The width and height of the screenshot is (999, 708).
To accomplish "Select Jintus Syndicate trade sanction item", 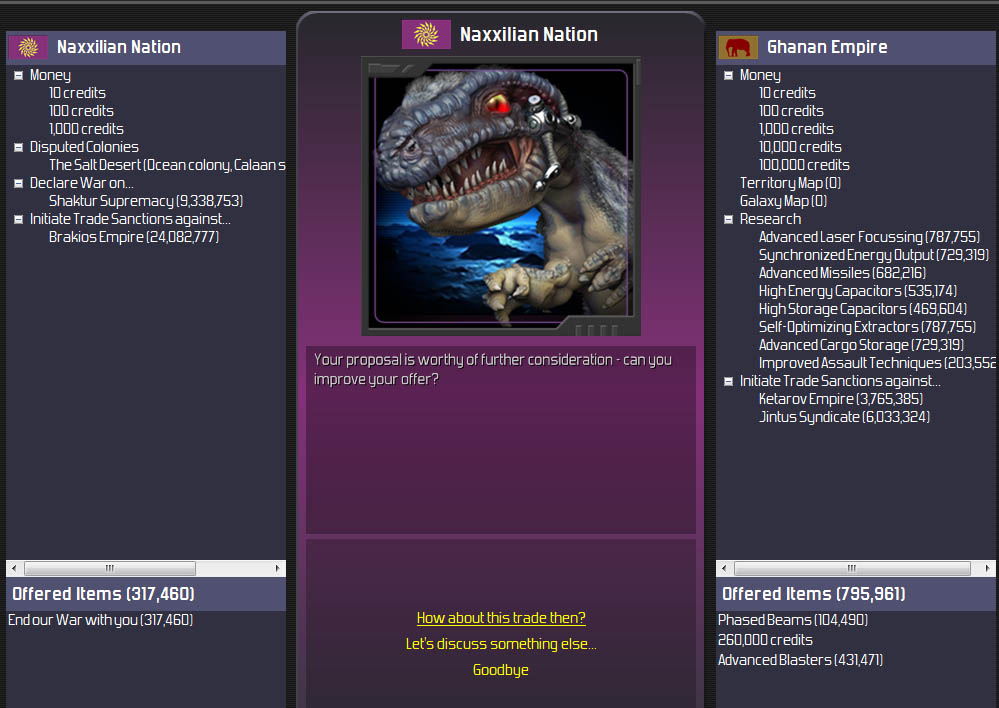I will 844,417.
